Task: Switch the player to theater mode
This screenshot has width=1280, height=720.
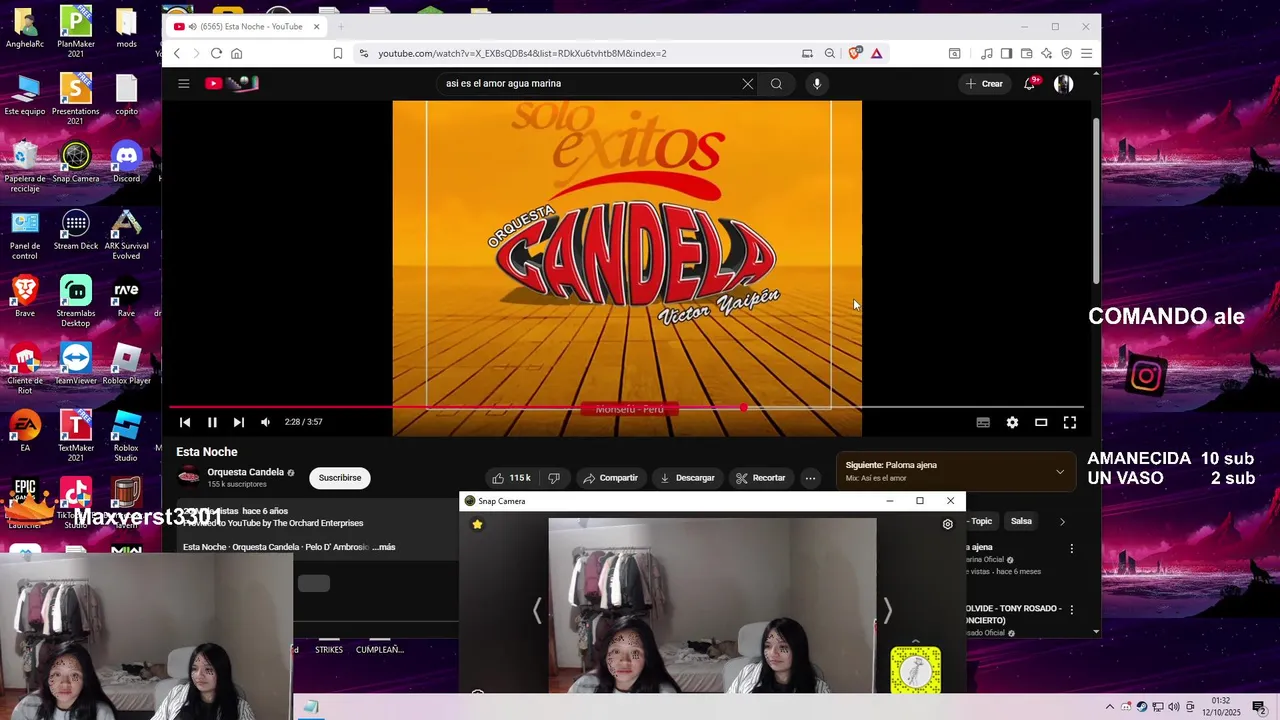Action: (x=1041, y=423)
